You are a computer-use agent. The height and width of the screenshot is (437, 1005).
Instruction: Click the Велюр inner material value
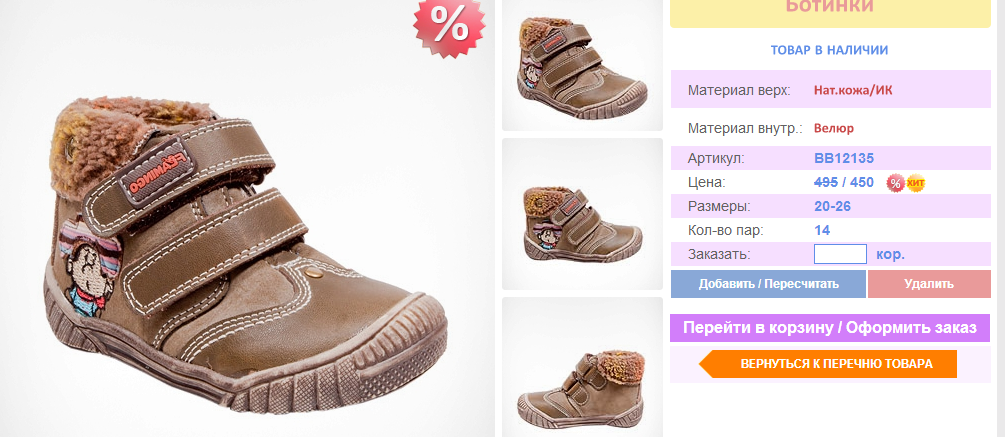pyautogui.click(x=834, y=128)
